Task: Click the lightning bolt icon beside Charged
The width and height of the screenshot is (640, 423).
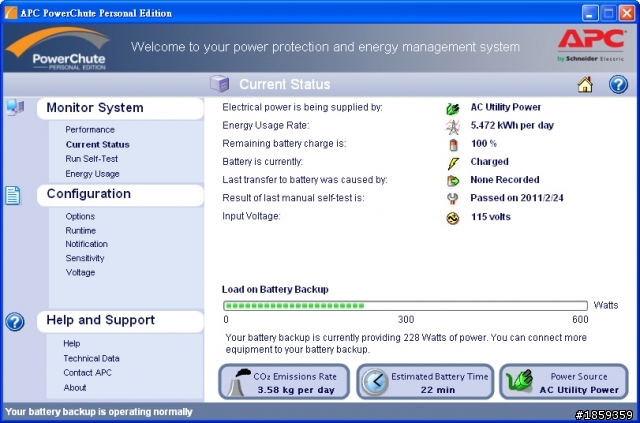Action: point(453,163)
